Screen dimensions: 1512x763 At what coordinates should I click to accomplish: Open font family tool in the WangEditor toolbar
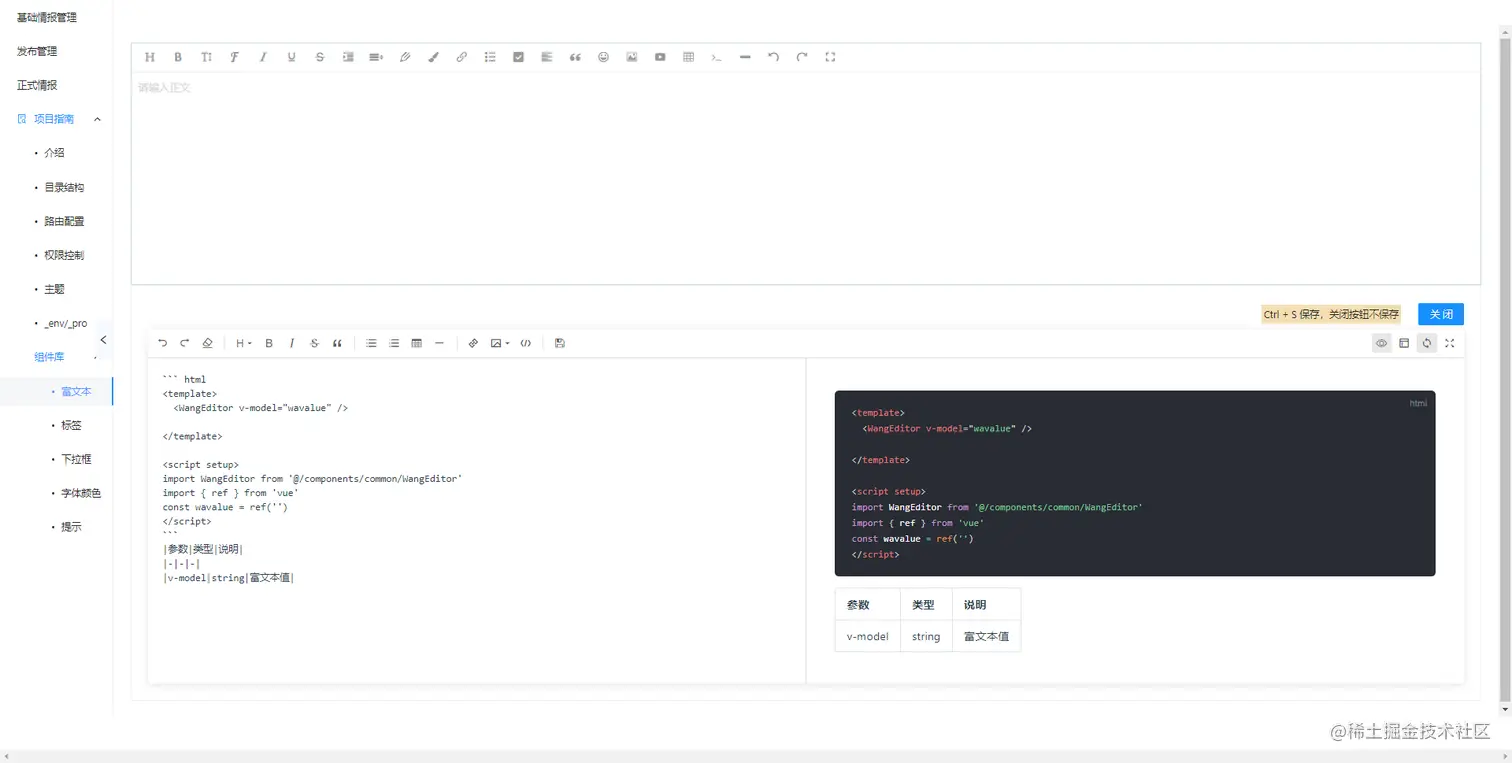(234, 57)
